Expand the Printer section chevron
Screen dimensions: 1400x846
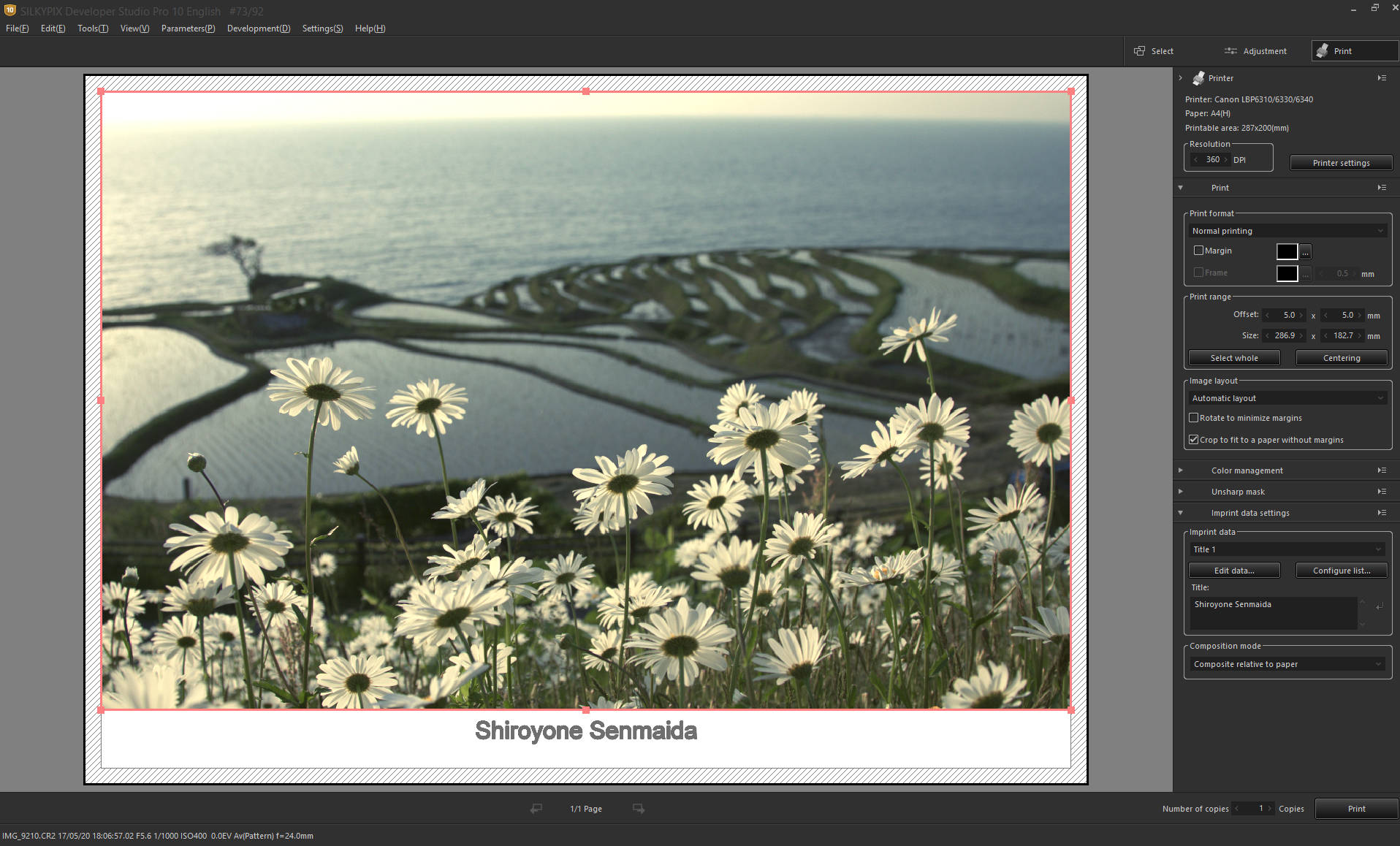click(x=1180, y=78)
